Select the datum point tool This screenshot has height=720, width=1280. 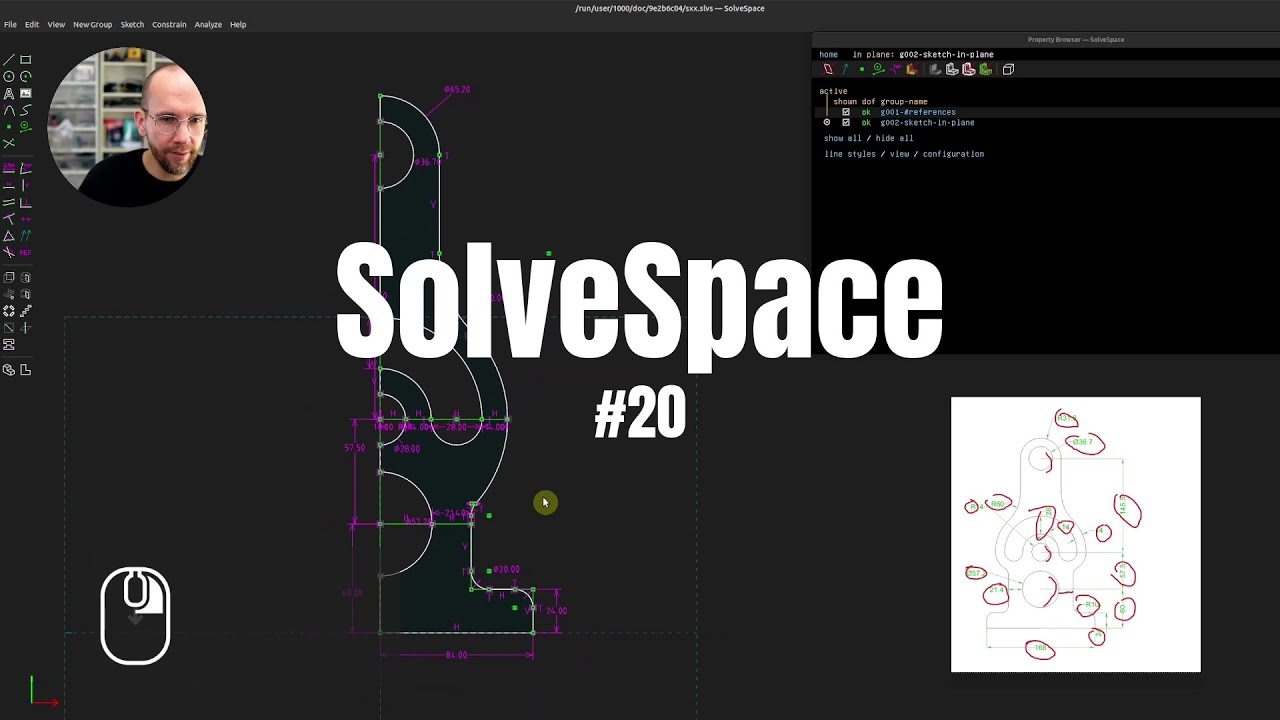click(9, 127)
